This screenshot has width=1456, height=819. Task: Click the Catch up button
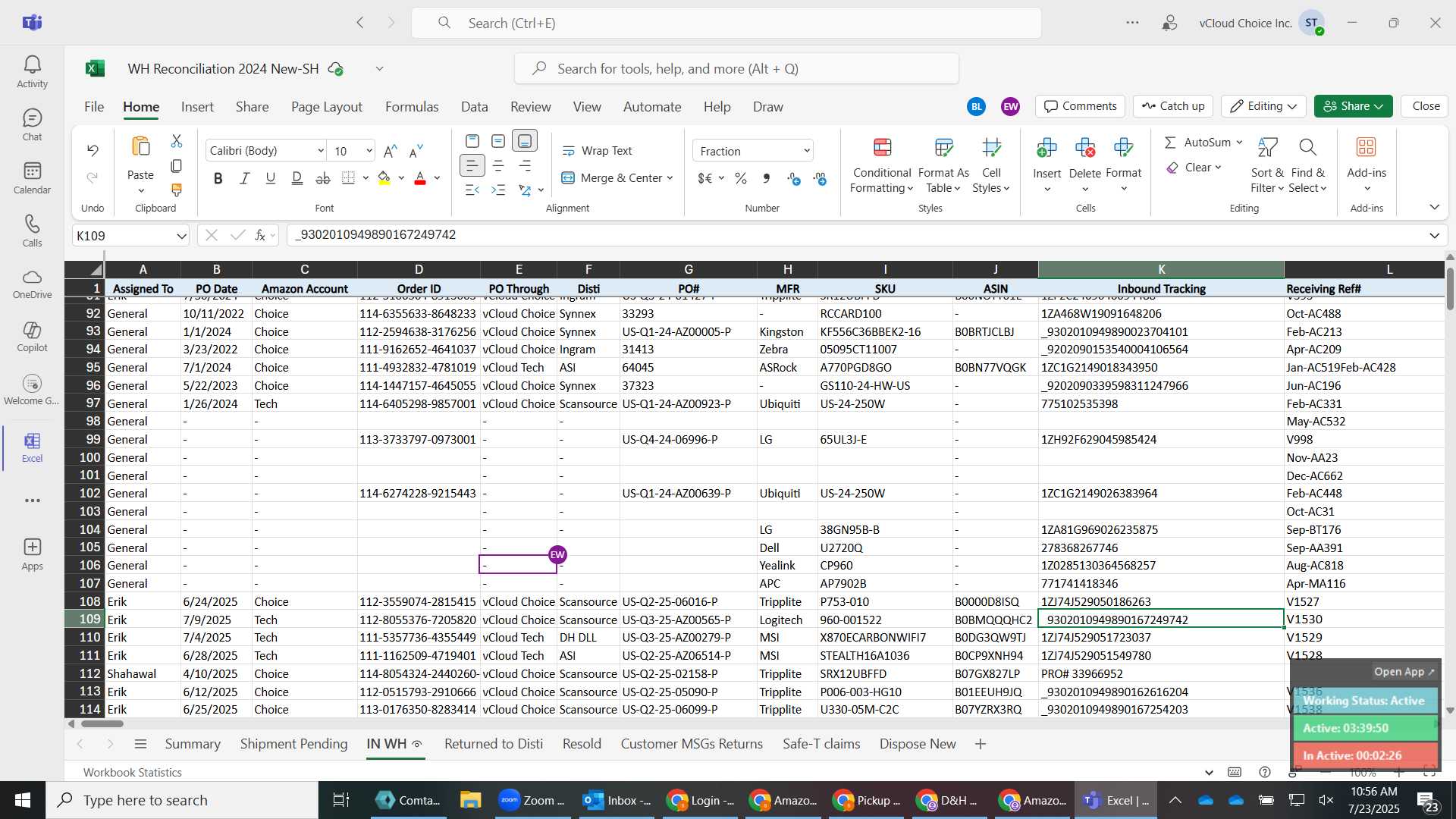point(1173,106)
